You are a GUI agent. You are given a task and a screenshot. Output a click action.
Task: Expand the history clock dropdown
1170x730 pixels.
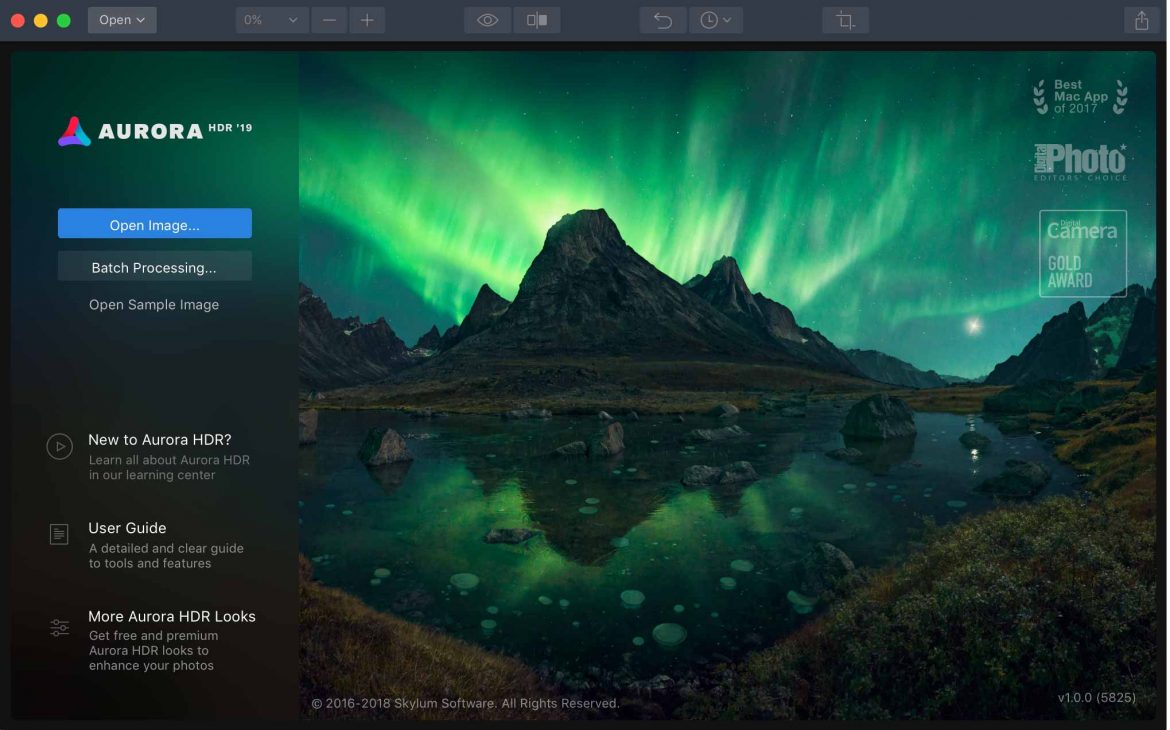(715, 20)
